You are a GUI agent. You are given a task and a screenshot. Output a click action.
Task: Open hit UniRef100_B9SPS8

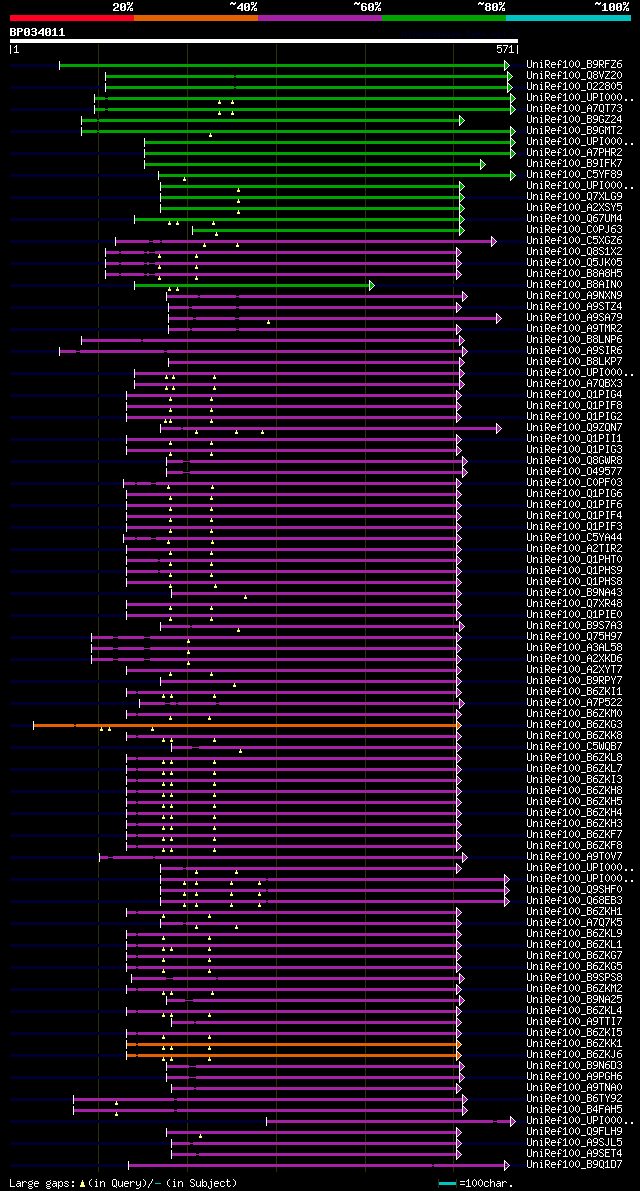(574, 978)
